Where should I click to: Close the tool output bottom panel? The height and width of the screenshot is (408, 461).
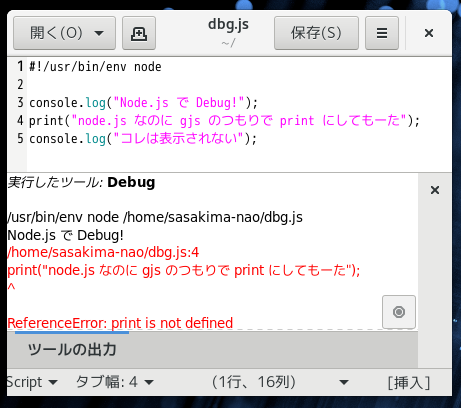(435, 190)
